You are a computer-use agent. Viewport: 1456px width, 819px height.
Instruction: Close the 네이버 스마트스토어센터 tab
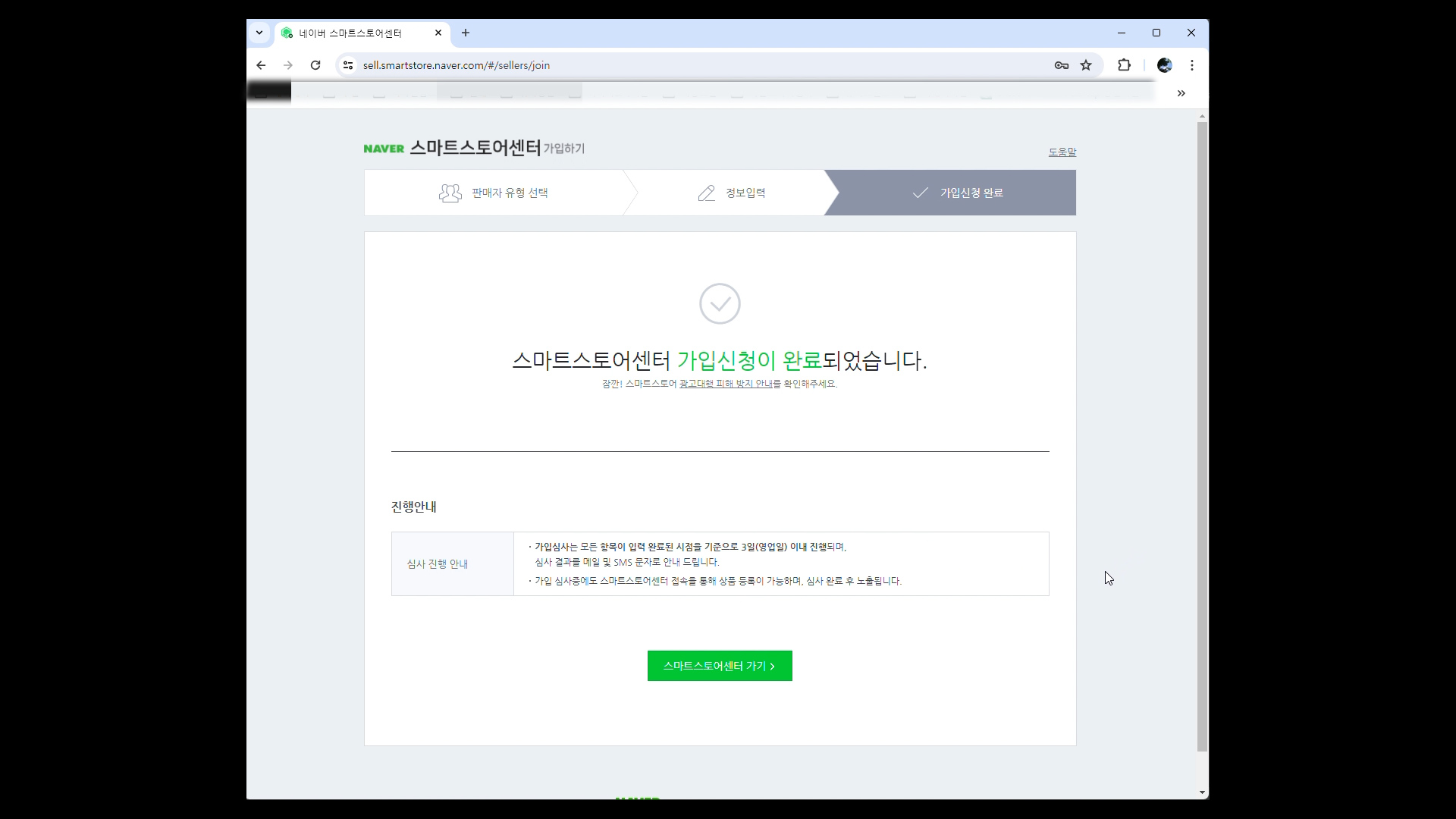pyautogui.click(x=438, y=33)
